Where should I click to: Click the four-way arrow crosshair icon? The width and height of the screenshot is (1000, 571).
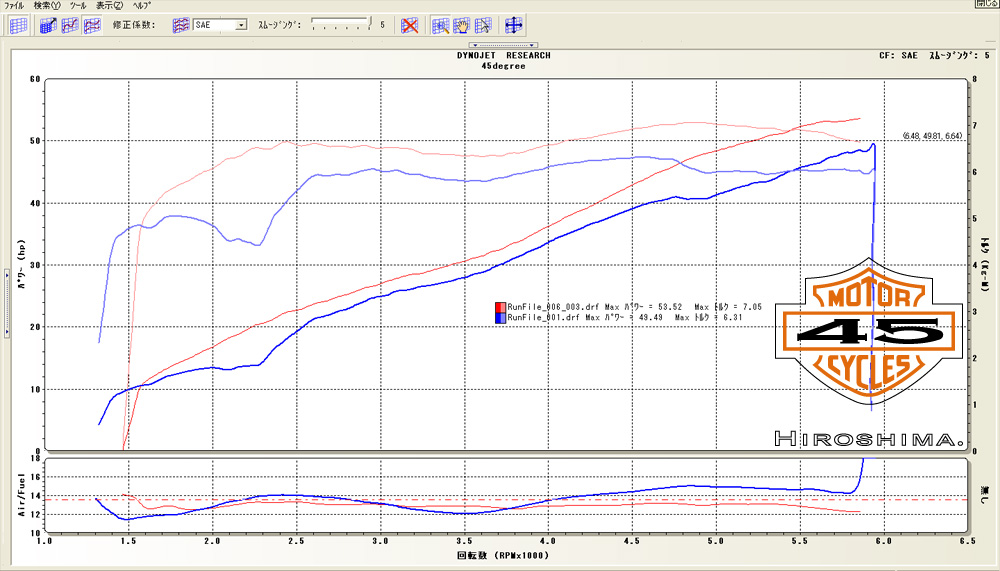[x=515, y=25]
